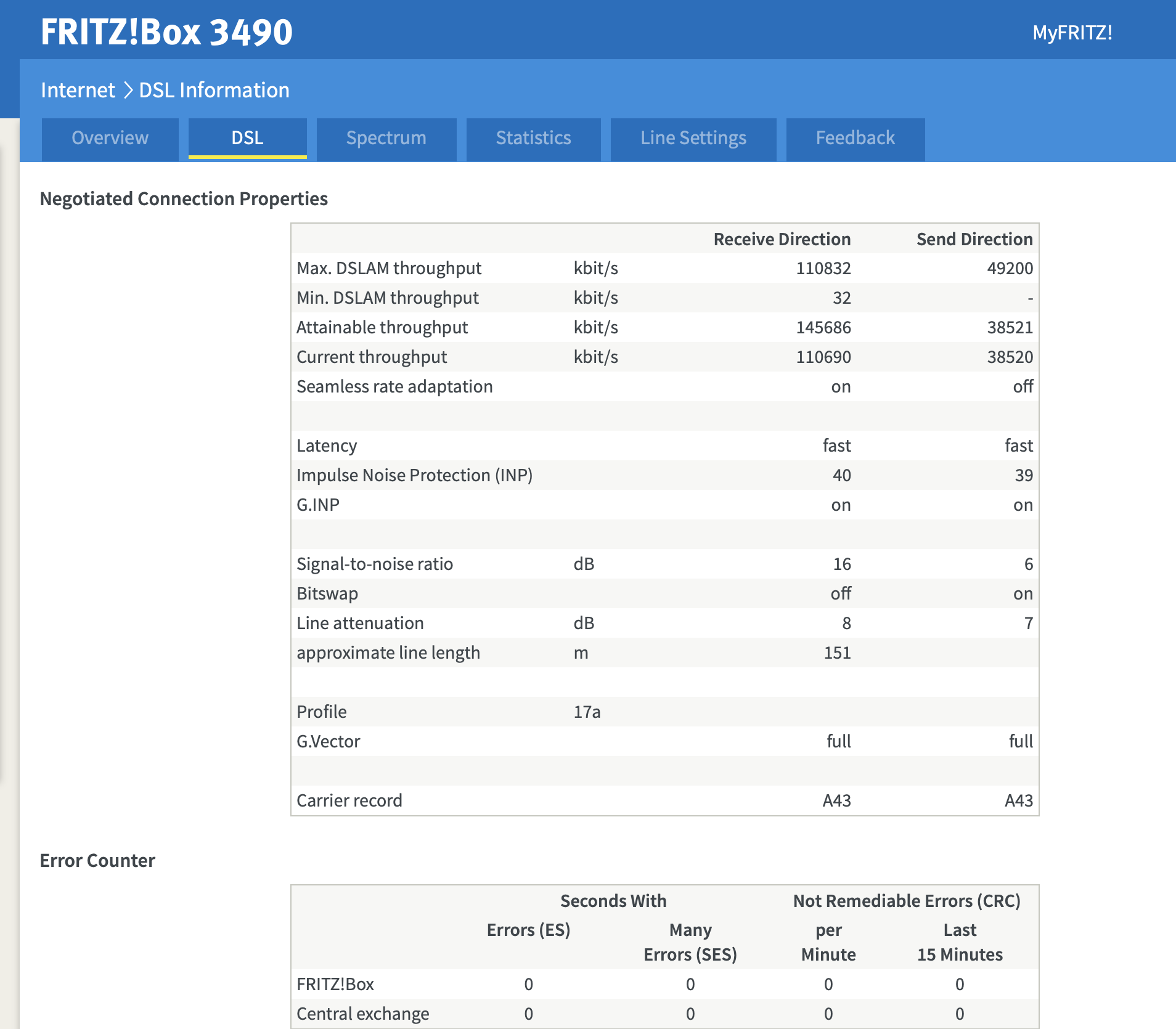Click the Send Direction column header
The height and width of the screenshot is (1029, 1176).
point(974,239)
